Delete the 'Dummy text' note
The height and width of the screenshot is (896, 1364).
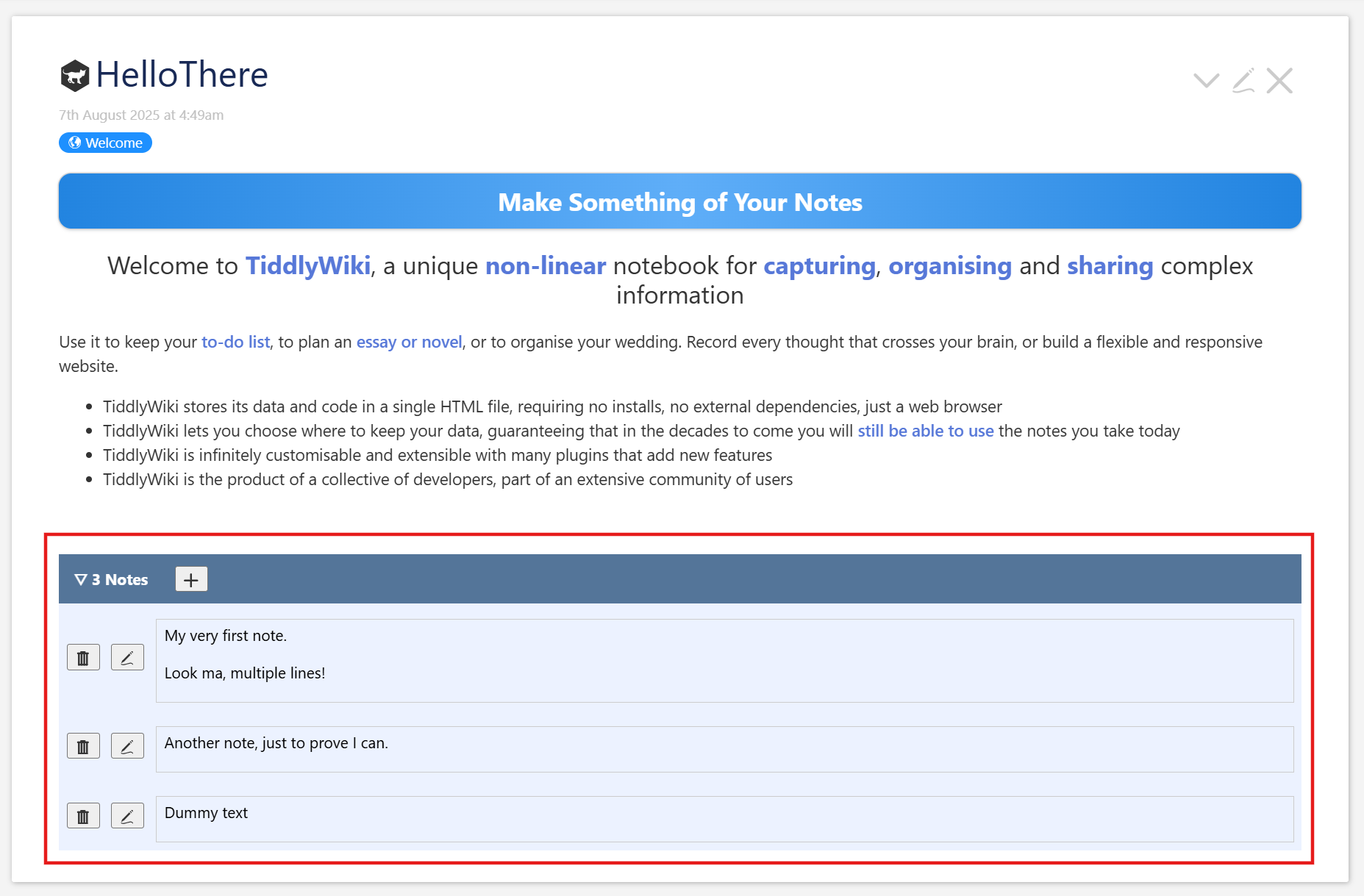click(x=83, y=817)
